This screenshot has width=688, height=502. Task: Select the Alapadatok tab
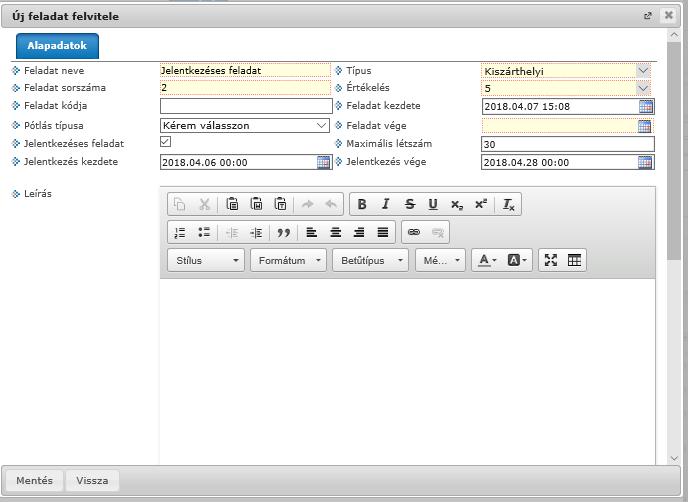point(57,46)
